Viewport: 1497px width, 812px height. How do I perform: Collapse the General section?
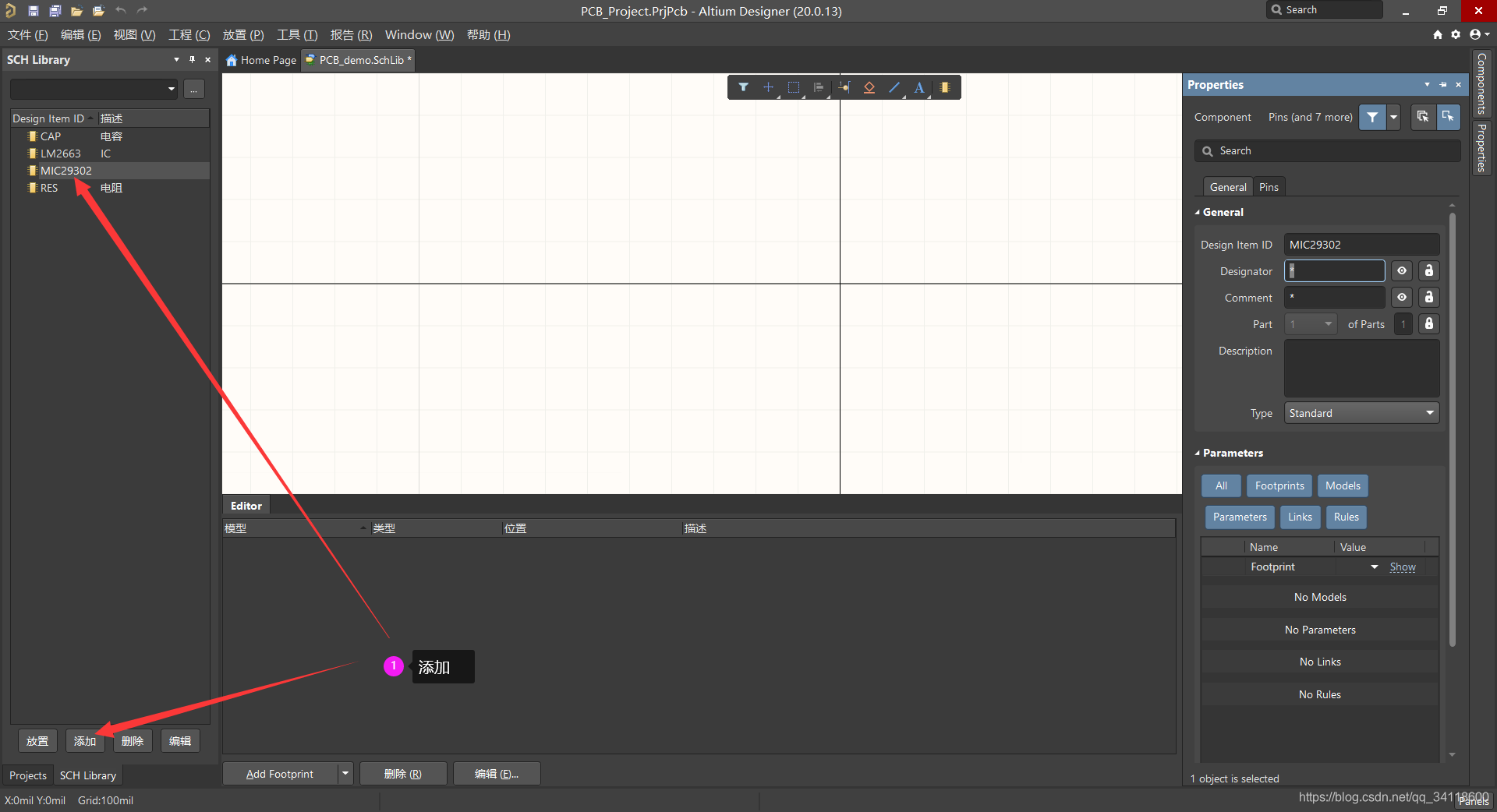pos(1198,212)
